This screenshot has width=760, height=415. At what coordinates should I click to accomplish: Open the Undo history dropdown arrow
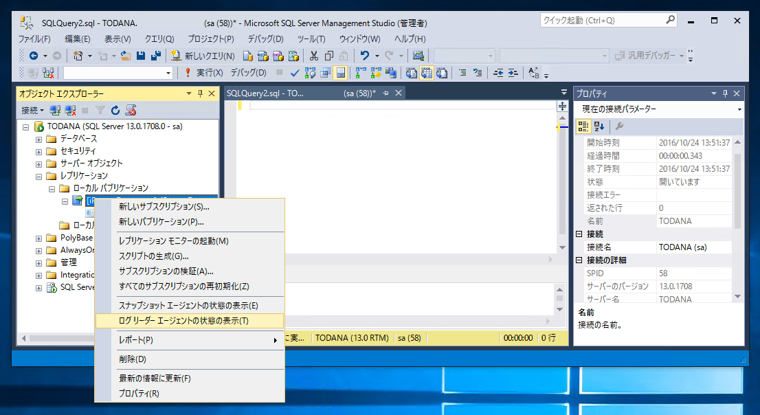(377, 56)
